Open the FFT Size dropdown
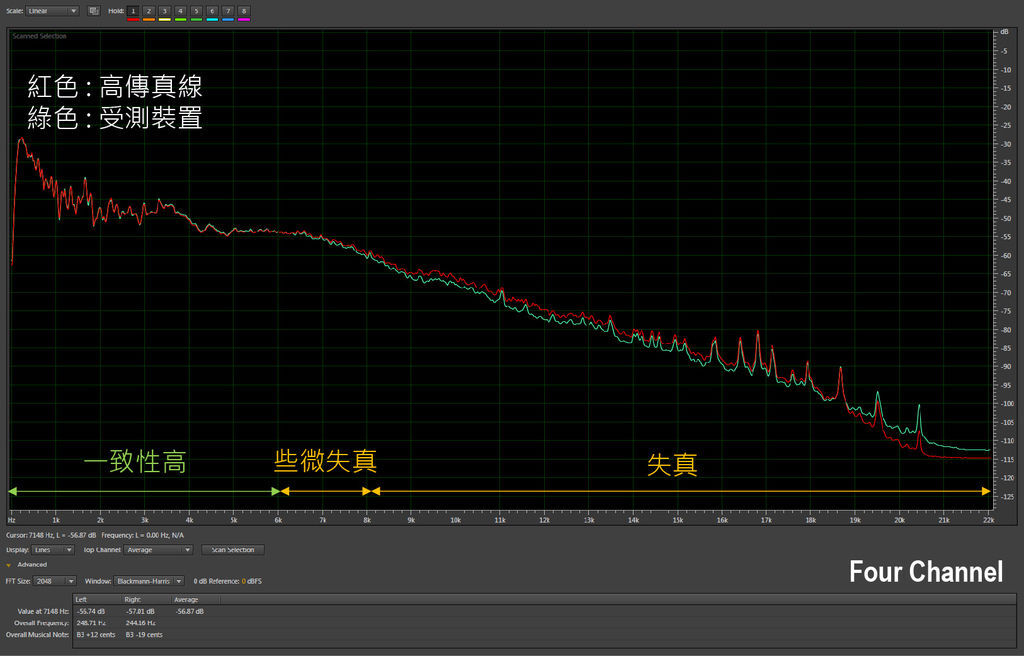 [55, 581]
